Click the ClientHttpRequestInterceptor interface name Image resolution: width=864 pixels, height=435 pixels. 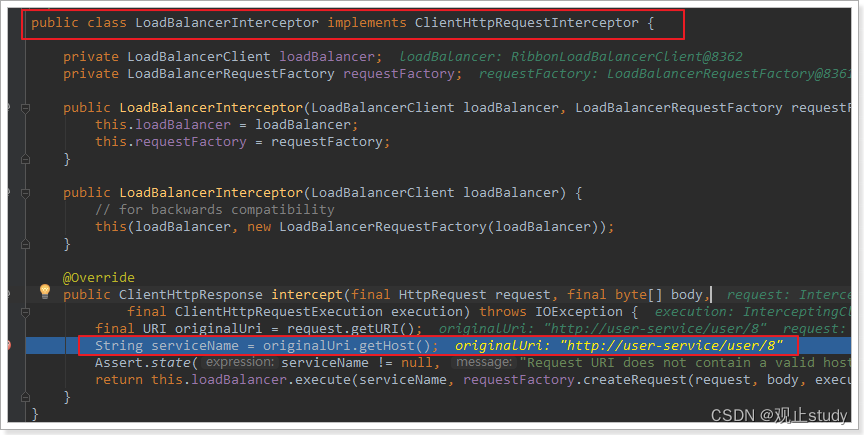click(x=527, y=23)
